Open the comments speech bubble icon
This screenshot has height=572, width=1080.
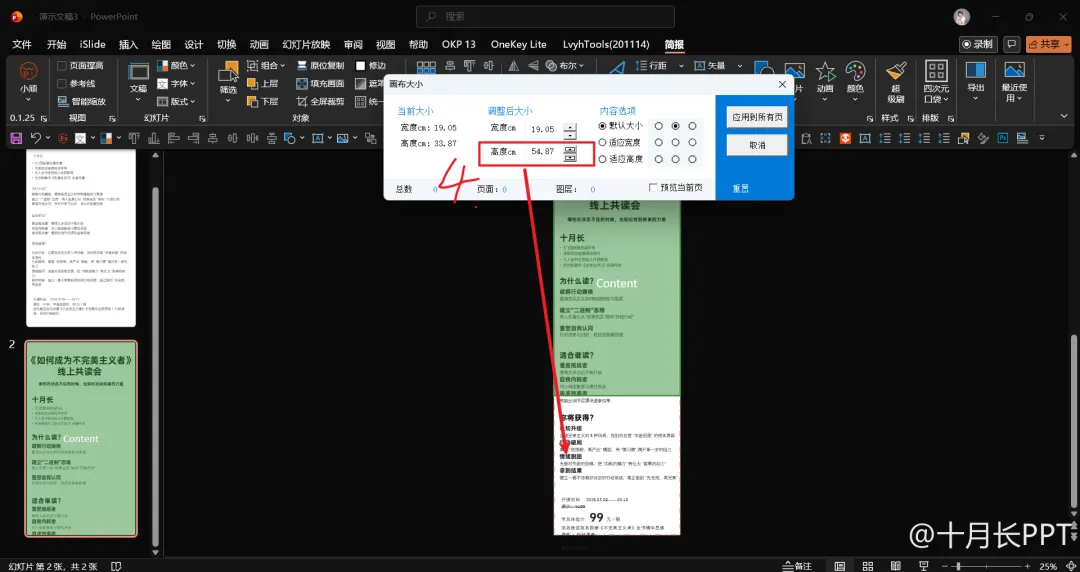(x=1012, y=44)
